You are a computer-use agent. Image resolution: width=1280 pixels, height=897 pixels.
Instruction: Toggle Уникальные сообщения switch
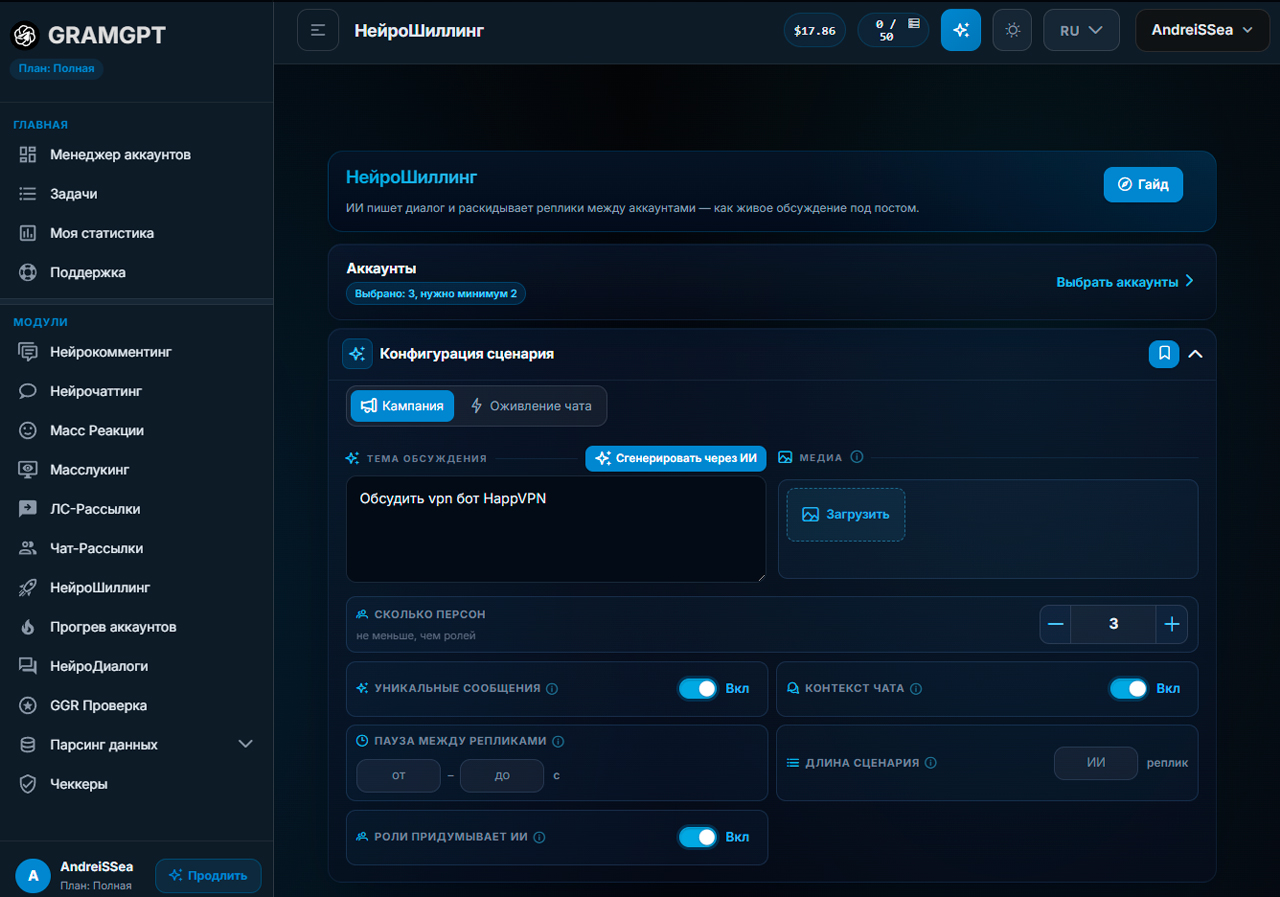click(x=698, y=688)
